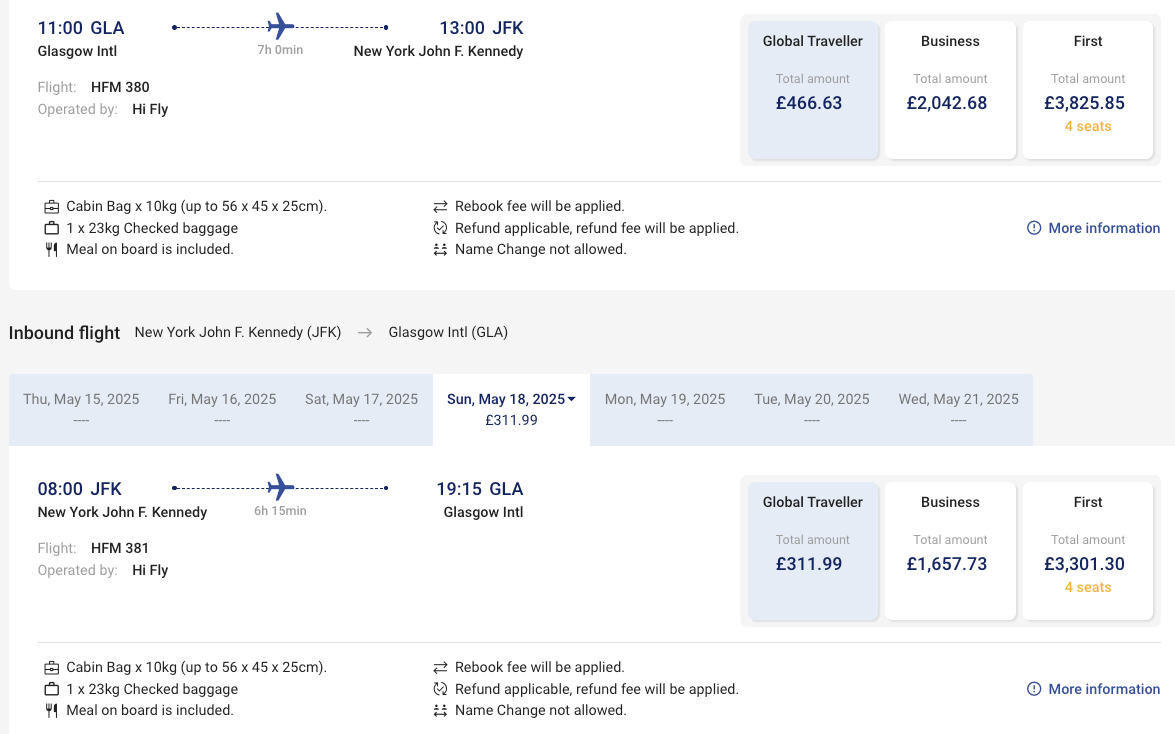Expand the Sun, May 18, 2025 date dropdown

click(572, 399)
